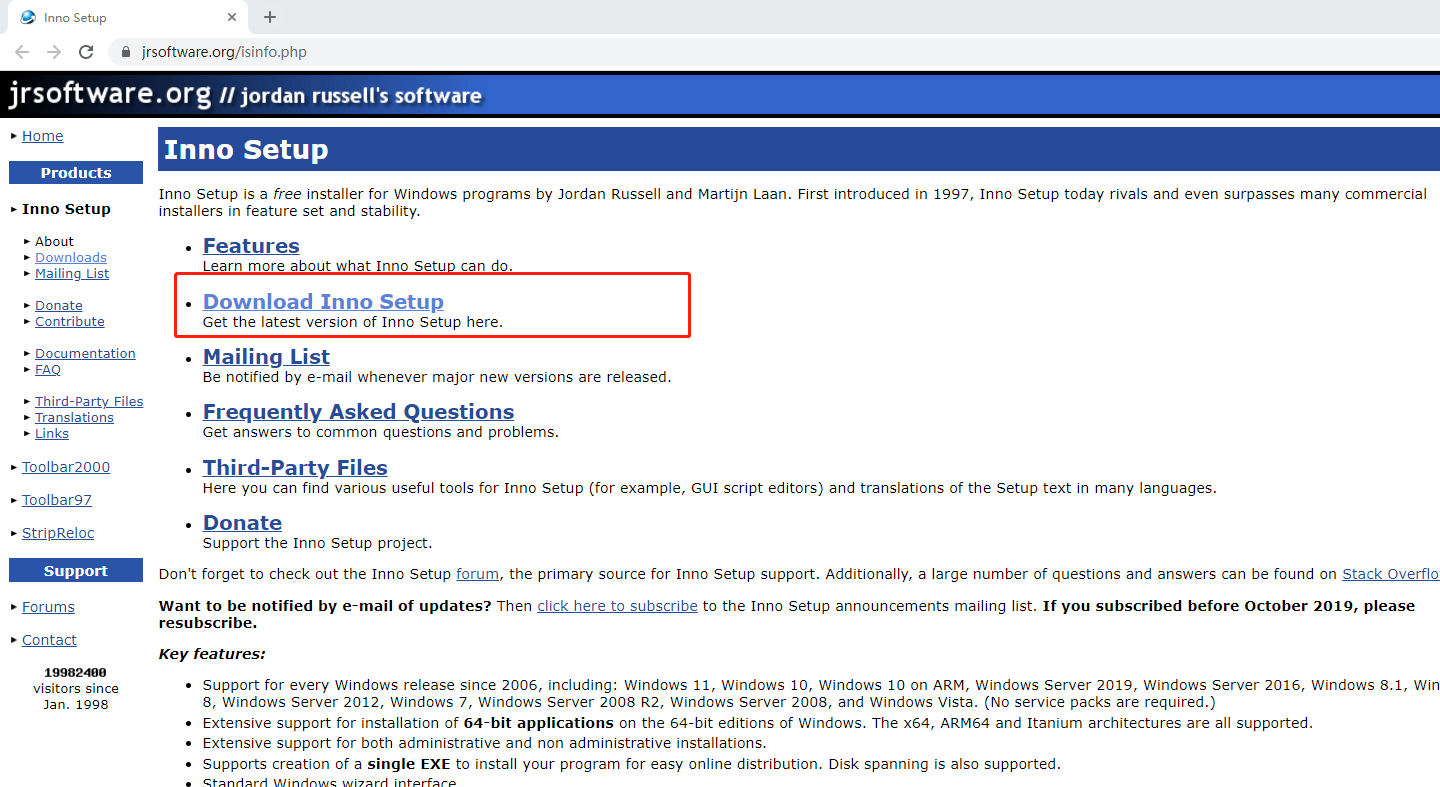
Task: Open the Translations sidebar link
Action: point(74,417)
